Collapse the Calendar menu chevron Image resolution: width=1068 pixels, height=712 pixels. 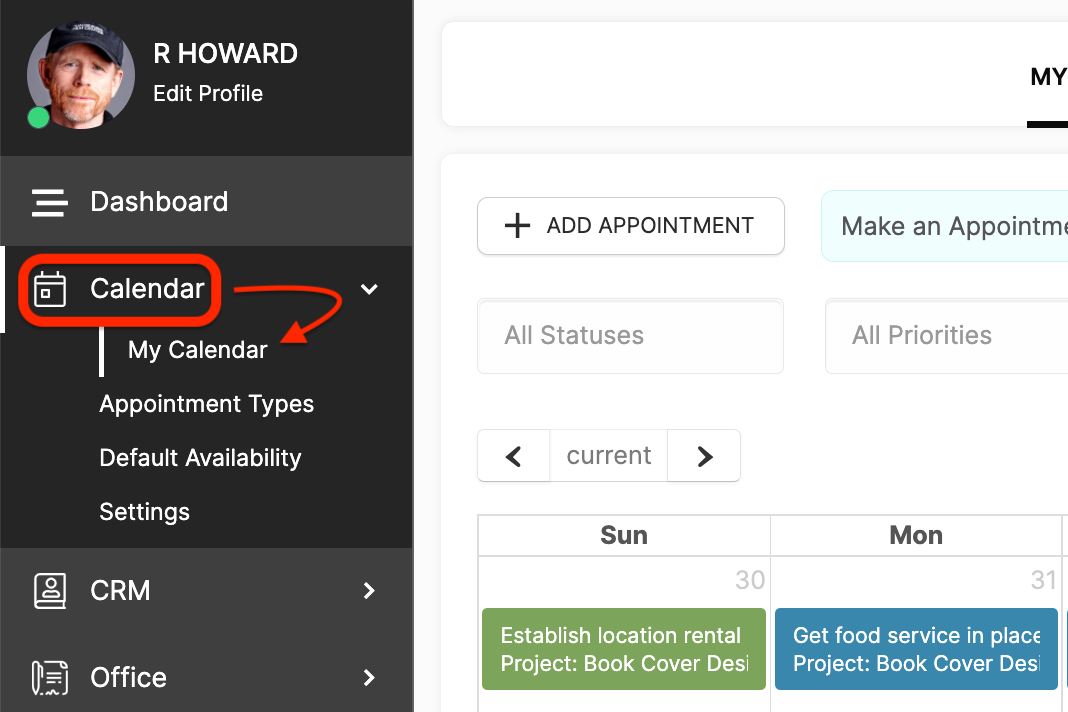point(369,290)
